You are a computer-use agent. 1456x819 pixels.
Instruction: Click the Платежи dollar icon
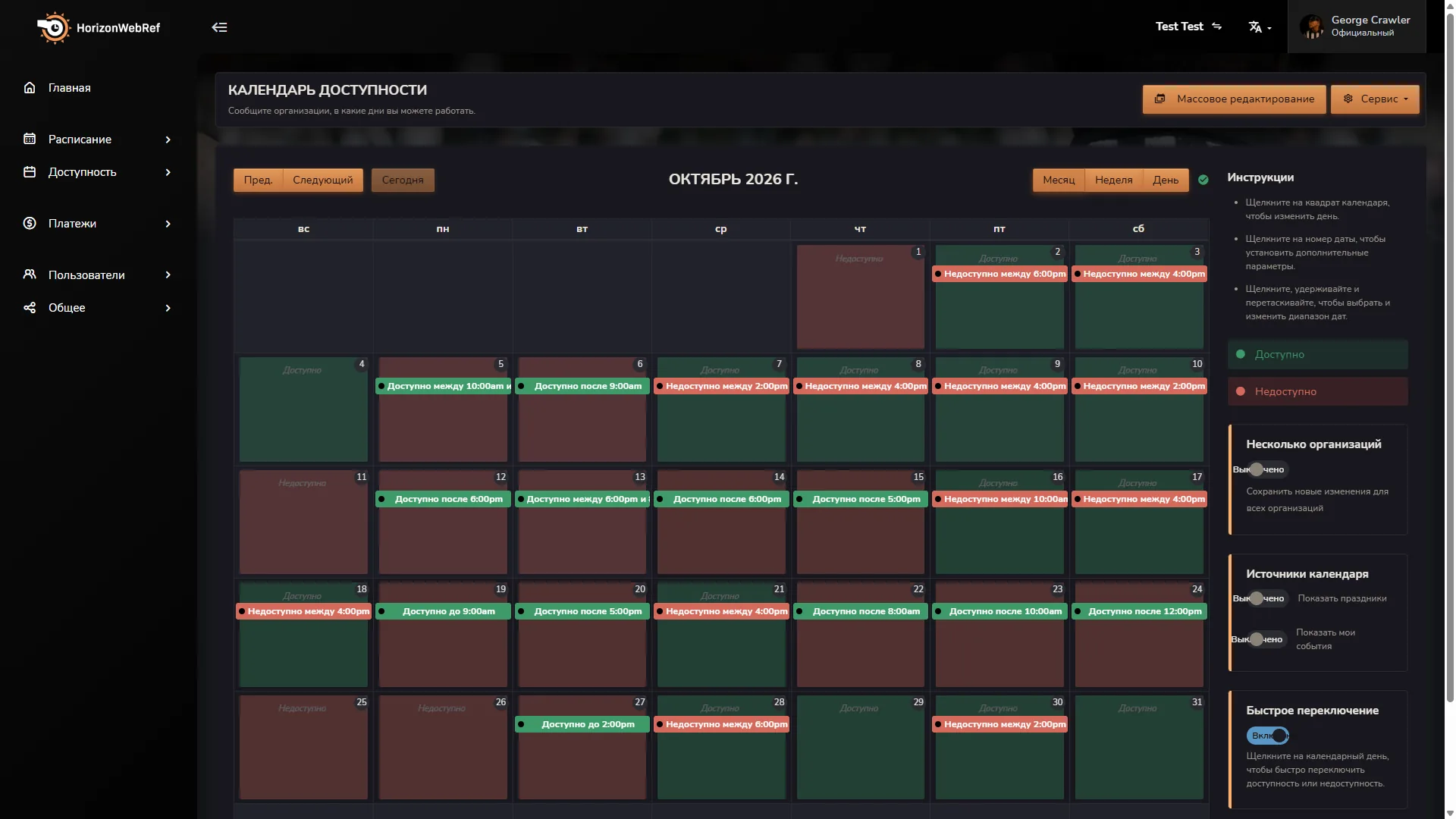pyautogui.click(x=30, y=223)
